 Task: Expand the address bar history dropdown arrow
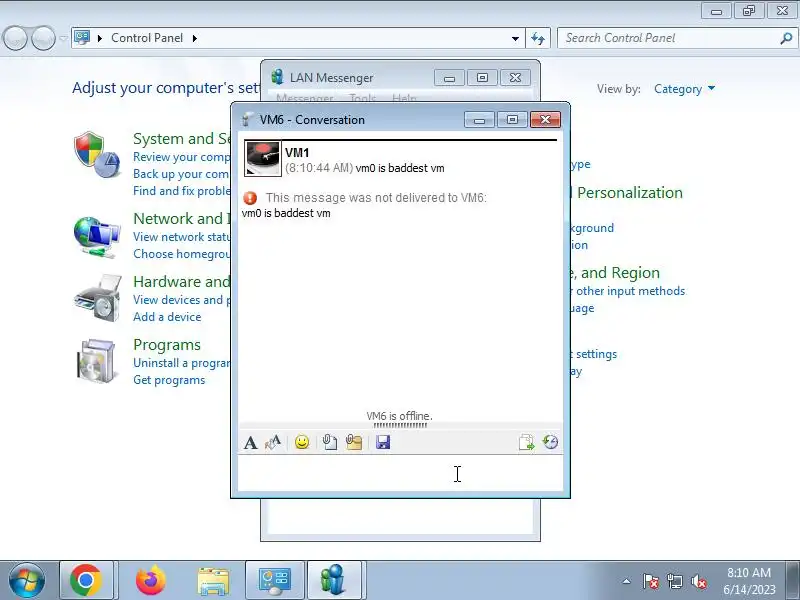click(x=515, y=38)
